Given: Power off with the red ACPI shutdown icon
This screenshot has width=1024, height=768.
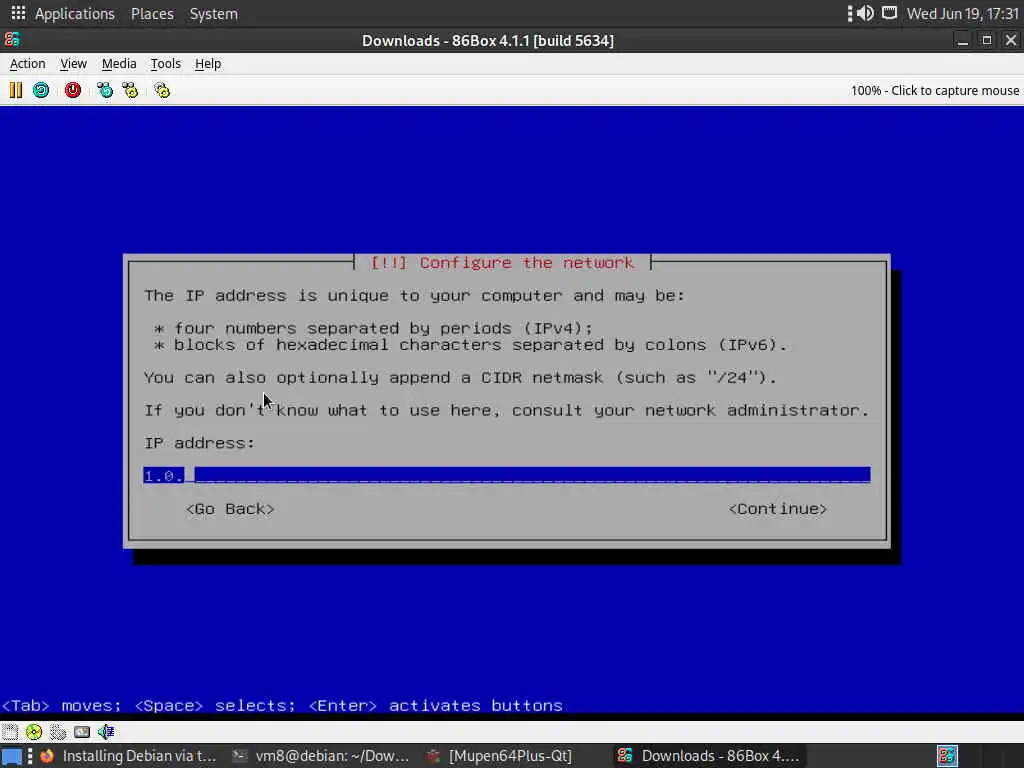Looking at the screenshot, I should 72,90.
